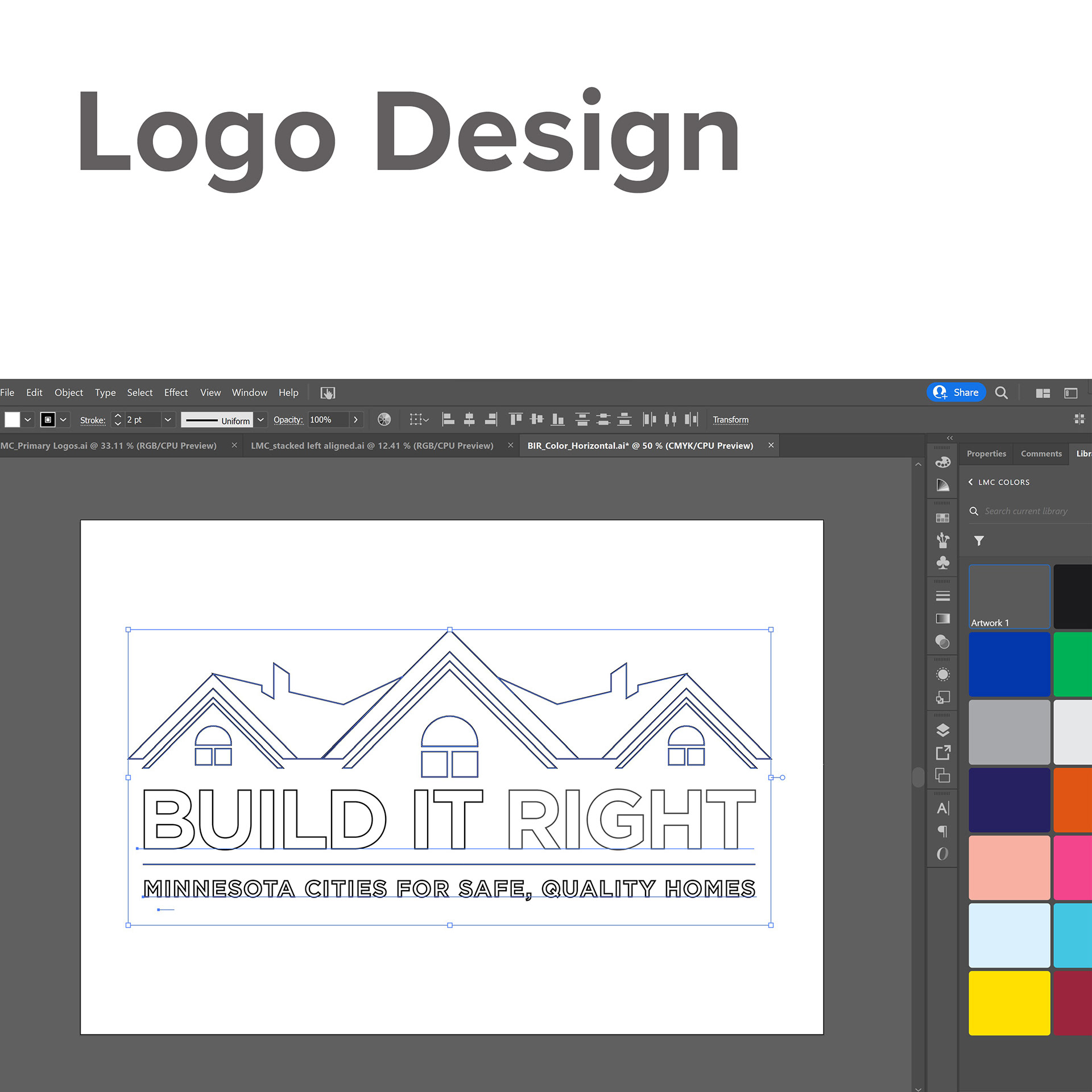Open the Appearance panel icon
The width and height of the screenshot is (1092, 1092).
[x=942, y=675]
